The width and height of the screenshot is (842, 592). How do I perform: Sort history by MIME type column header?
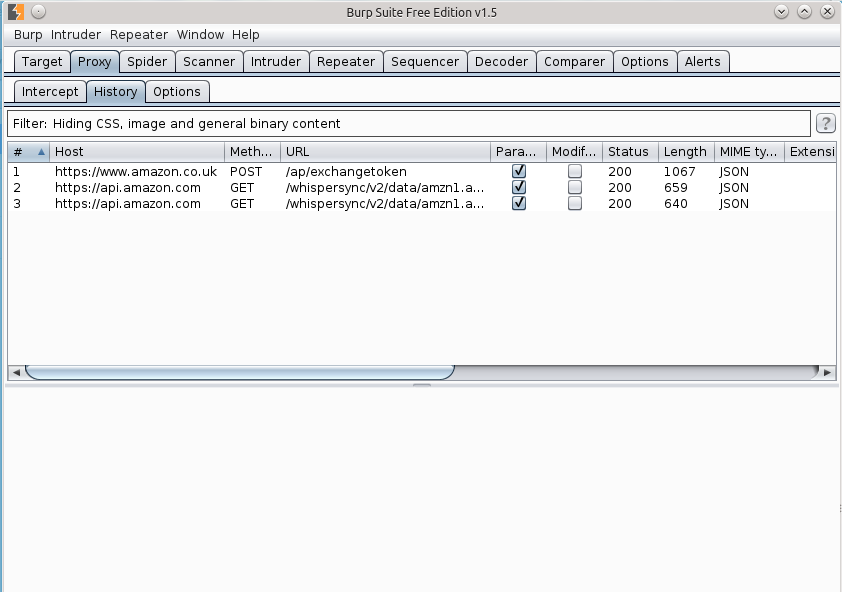(x=749, y=152)
